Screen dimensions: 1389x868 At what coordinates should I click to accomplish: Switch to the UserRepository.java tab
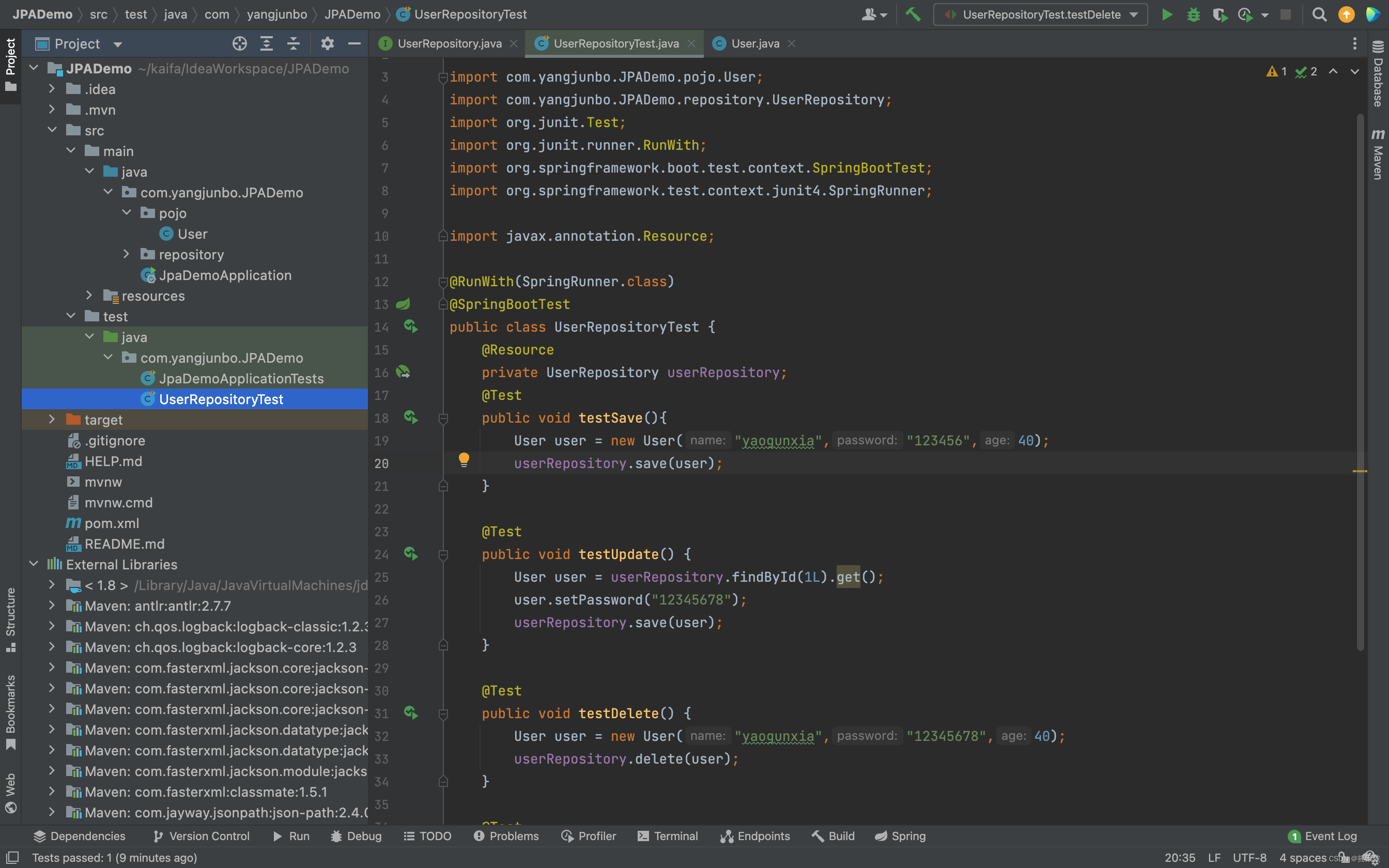(449, 43)
